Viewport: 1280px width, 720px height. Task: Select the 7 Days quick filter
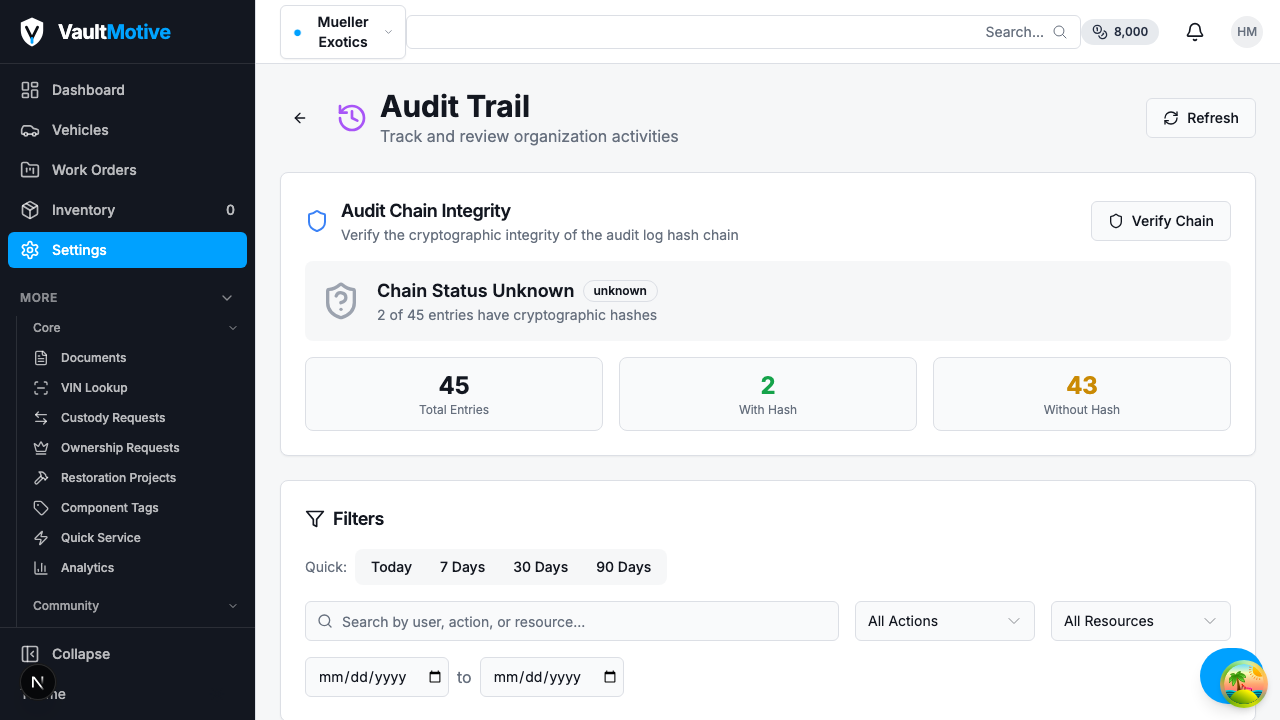point(462,567)
